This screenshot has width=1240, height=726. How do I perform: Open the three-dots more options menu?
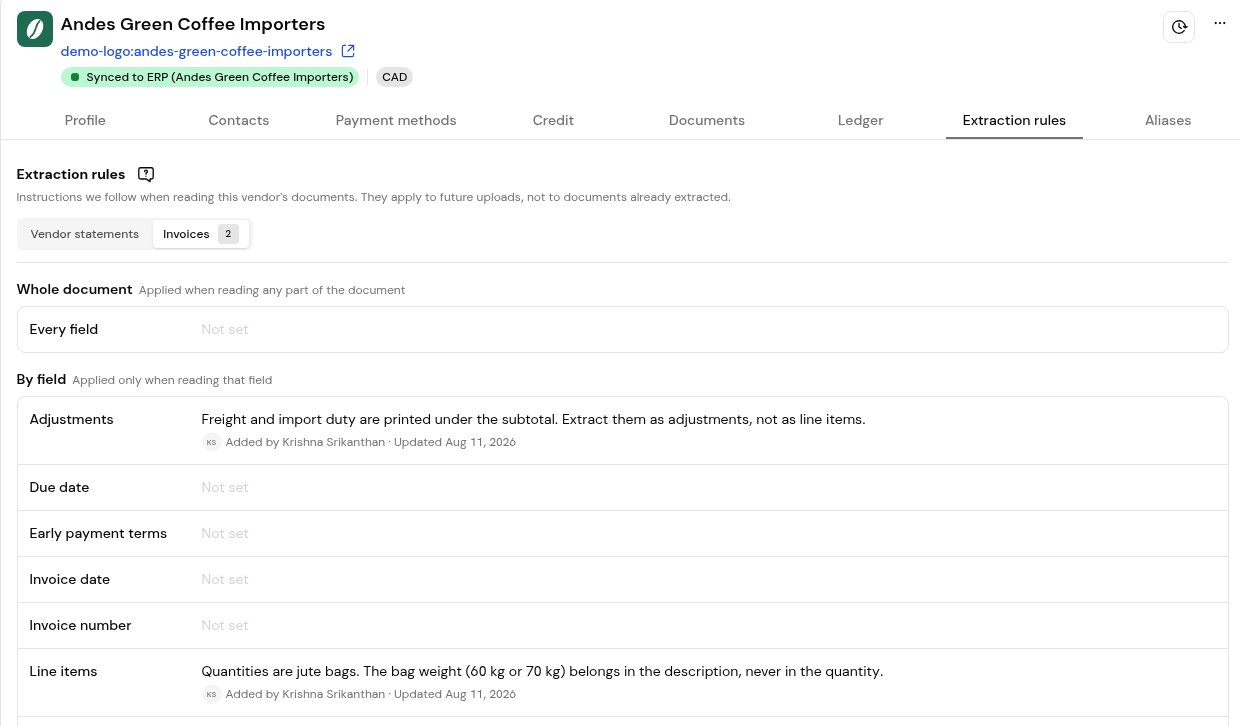tap(1220, 23)
